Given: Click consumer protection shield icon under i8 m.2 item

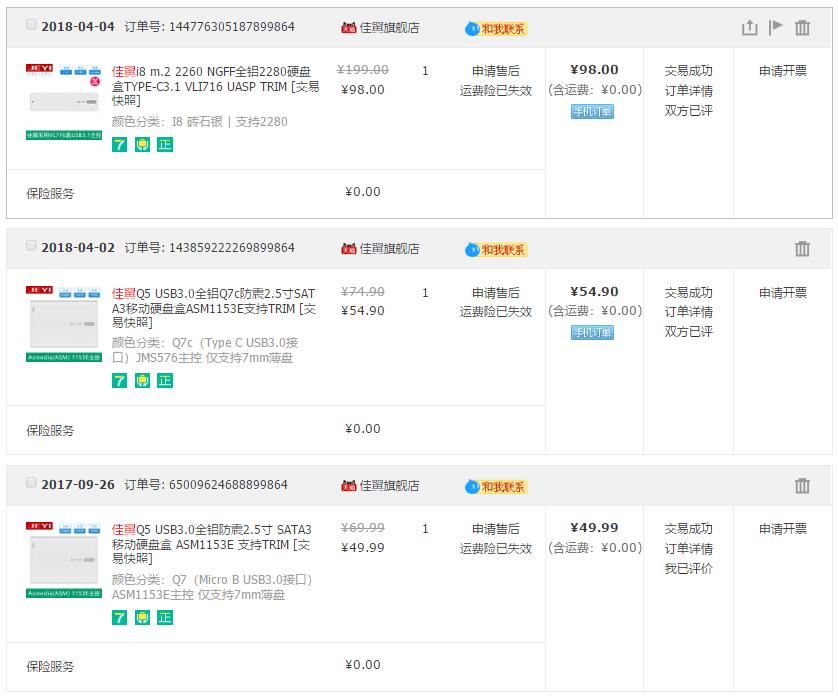Looking at the screenshot, I should coord(142,144).
